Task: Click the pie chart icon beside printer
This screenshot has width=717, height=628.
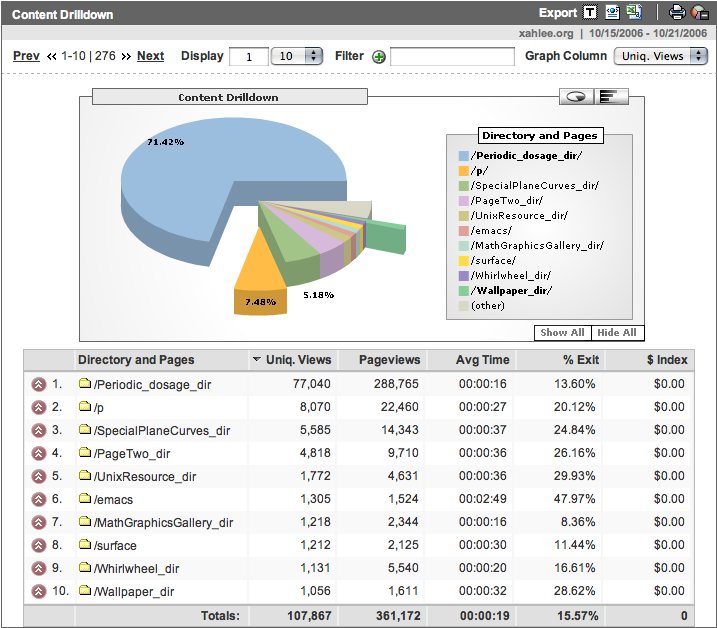Action: coord(698,13)
